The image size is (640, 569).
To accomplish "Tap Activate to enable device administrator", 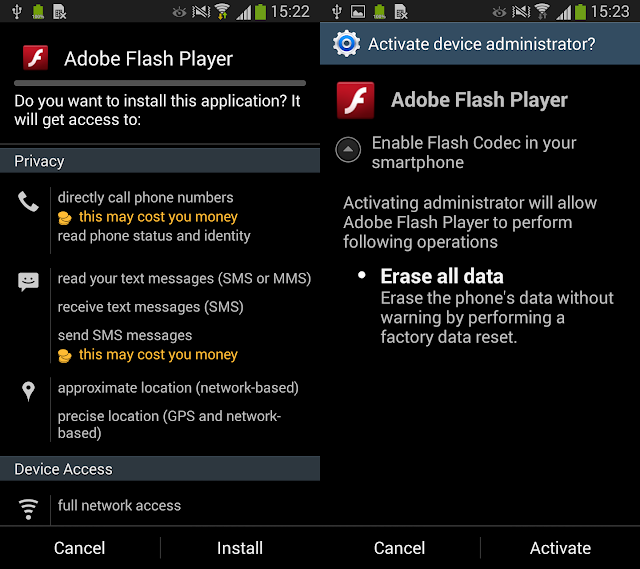I will click(x=560, y=548).
